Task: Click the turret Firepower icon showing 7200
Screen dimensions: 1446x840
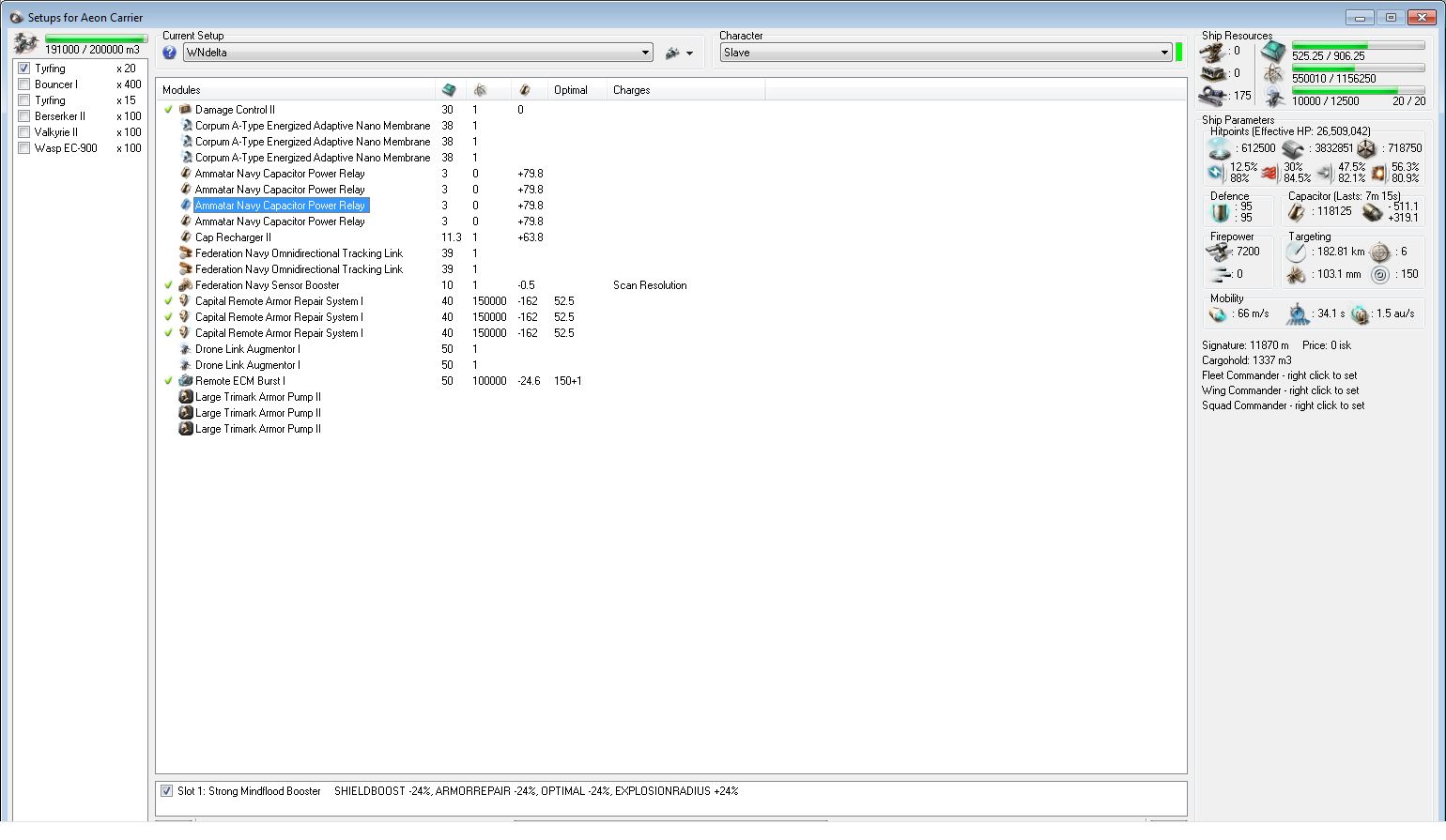Action: 1219,252
